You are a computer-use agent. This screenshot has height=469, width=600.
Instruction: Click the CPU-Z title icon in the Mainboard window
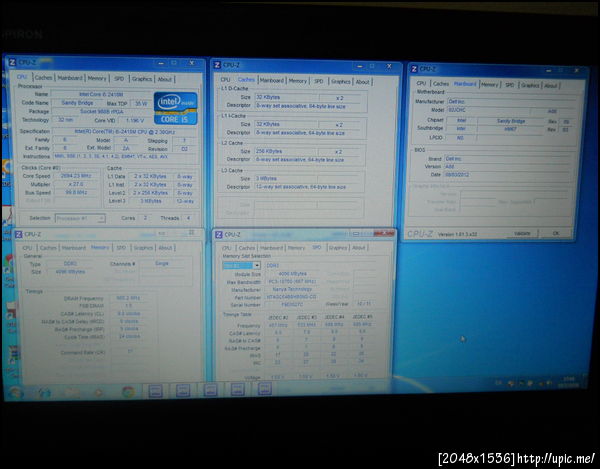[x=414, y=69]
